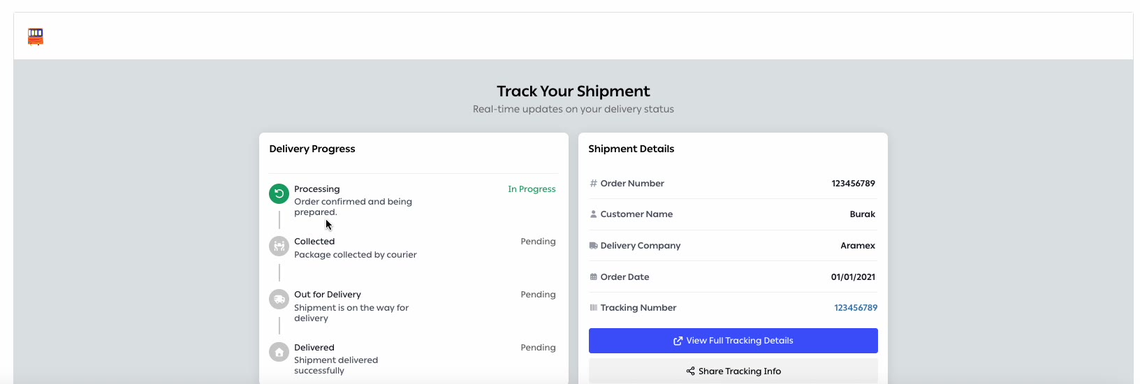
Task: Click the person icon beside Customer Name
Action: click(593, 215)
